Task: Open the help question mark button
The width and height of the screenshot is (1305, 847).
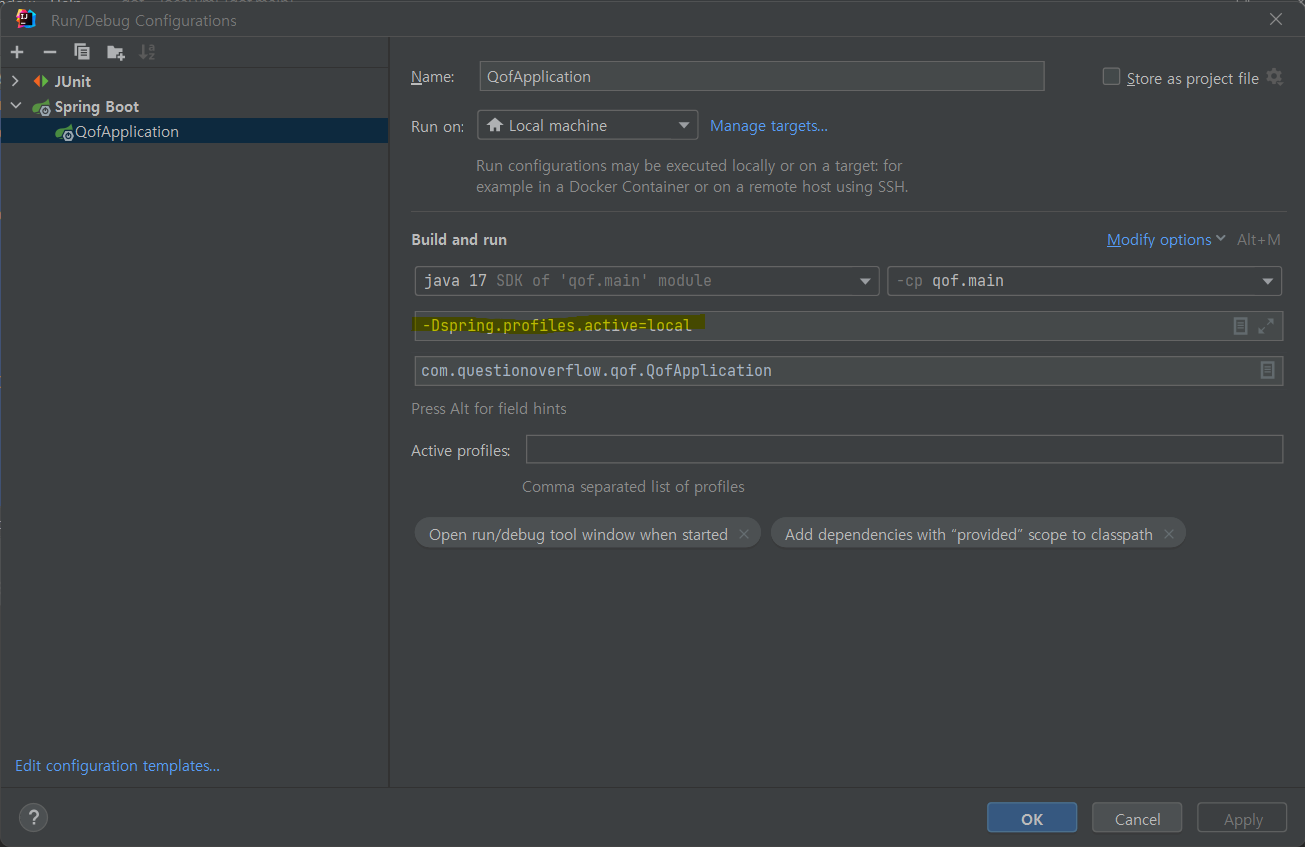Action: [33, 817]
